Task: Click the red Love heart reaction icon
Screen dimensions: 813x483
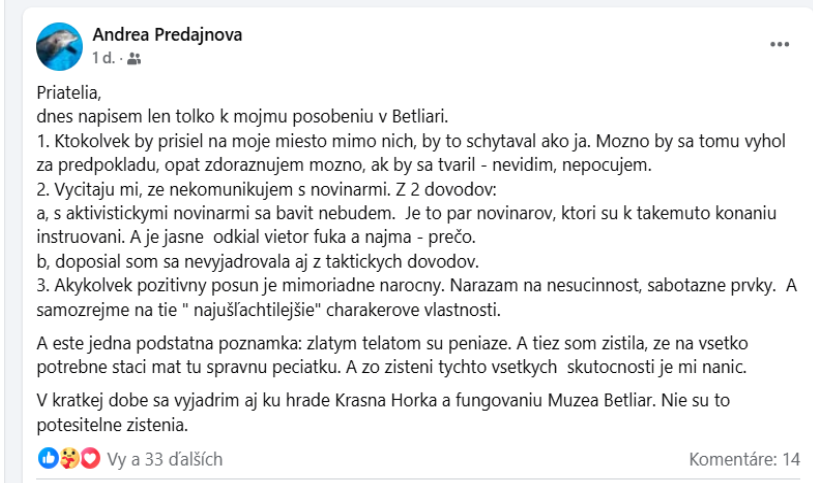Action: point(90,458)
